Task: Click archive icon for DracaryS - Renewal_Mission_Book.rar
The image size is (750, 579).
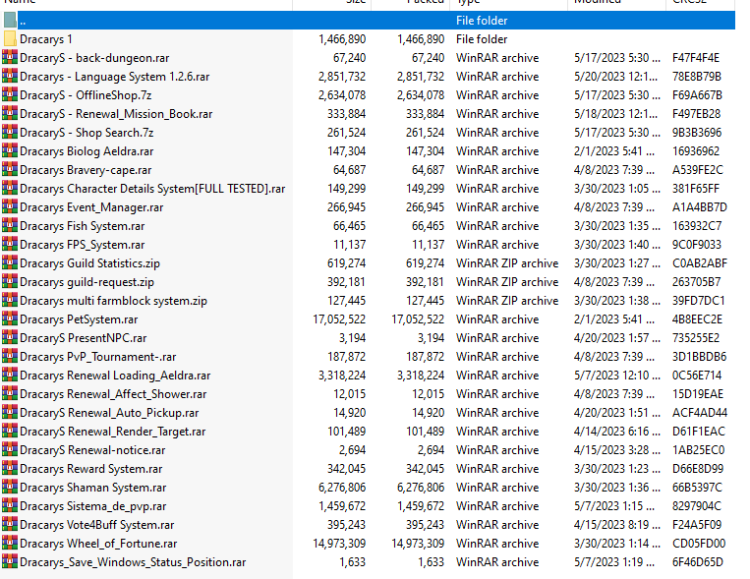Action: (10, 113)
